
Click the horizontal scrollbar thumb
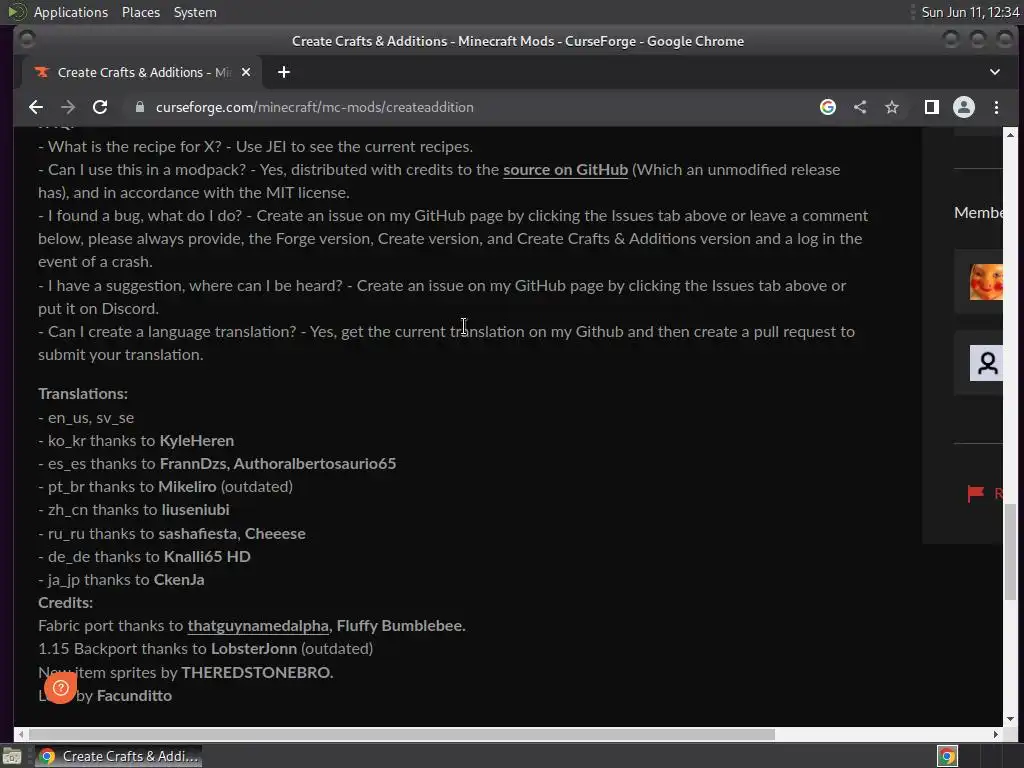[401, 734]
